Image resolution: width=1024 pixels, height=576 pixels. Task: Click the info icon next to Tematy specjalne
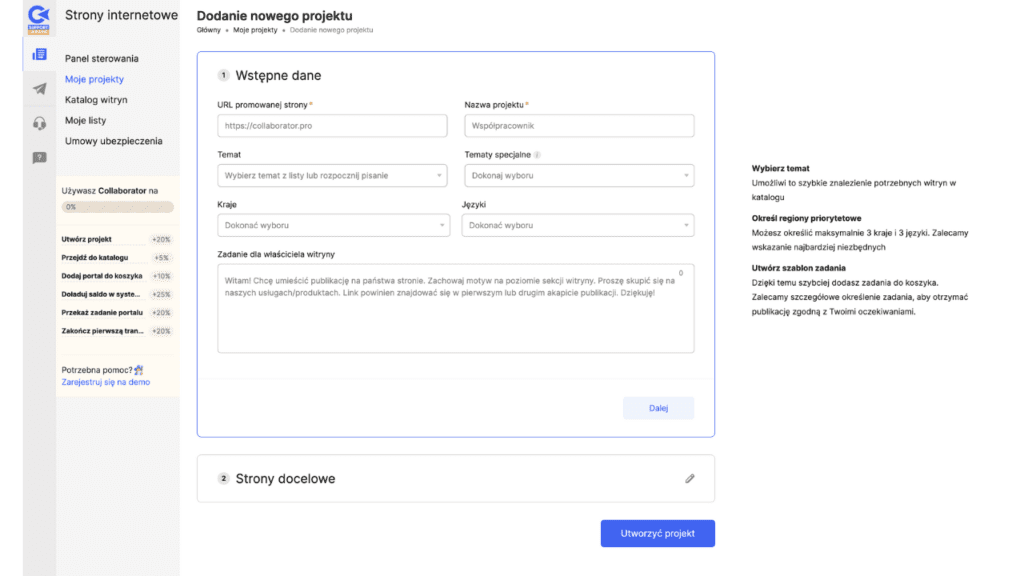click(537, 155)
